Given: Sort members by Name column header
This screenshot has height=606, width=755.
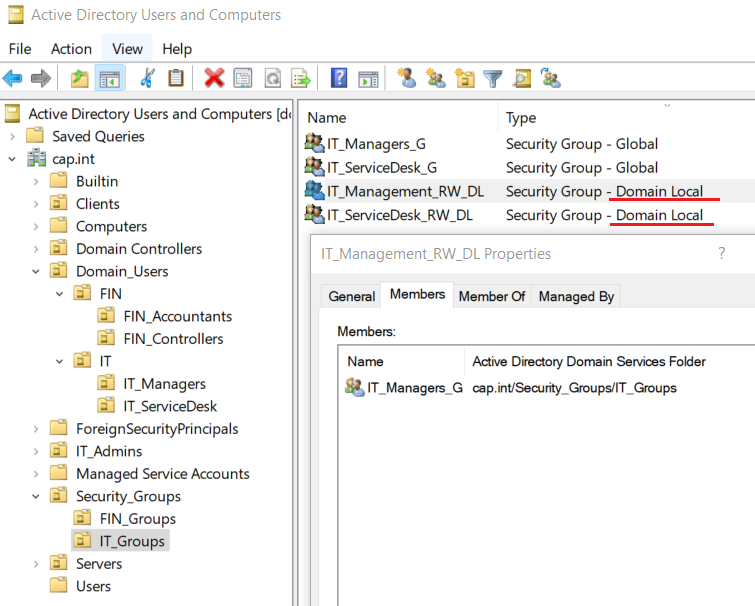Looking at the screenshot, I should pyautogui.click(x=365, y=361).
